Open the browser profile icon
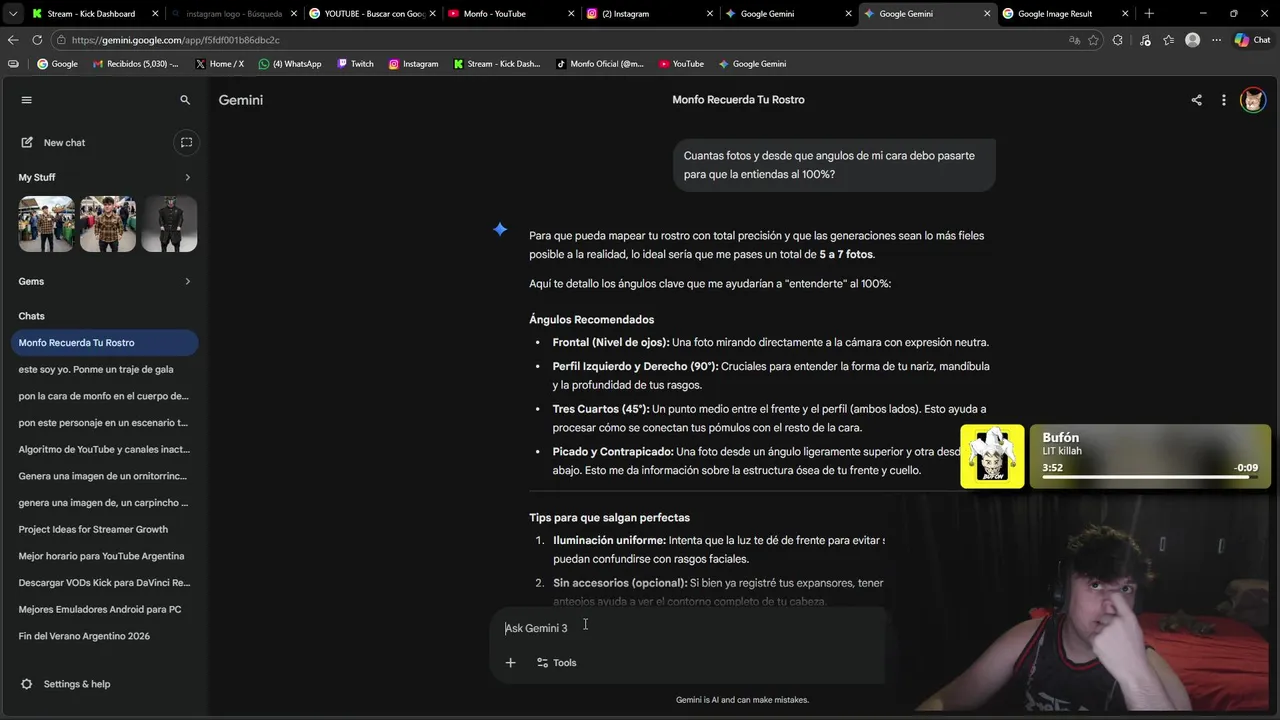The height and width of the screenshot is (720, 1280). point(1192,40)
